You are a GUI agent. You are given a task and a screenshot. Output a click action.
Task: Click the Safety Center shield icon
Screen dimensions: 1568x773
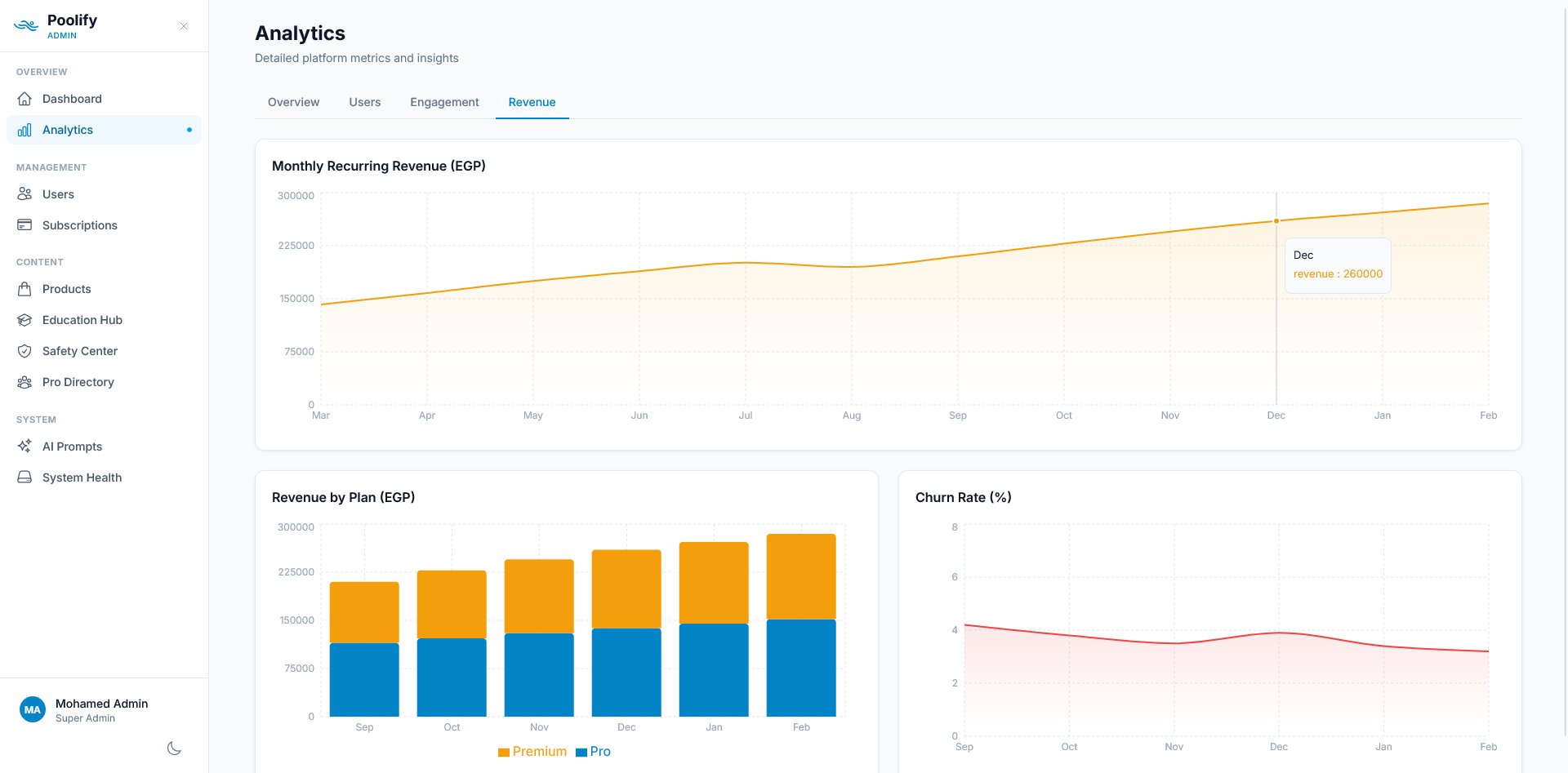pyautogui.click(x=25, y=351)
